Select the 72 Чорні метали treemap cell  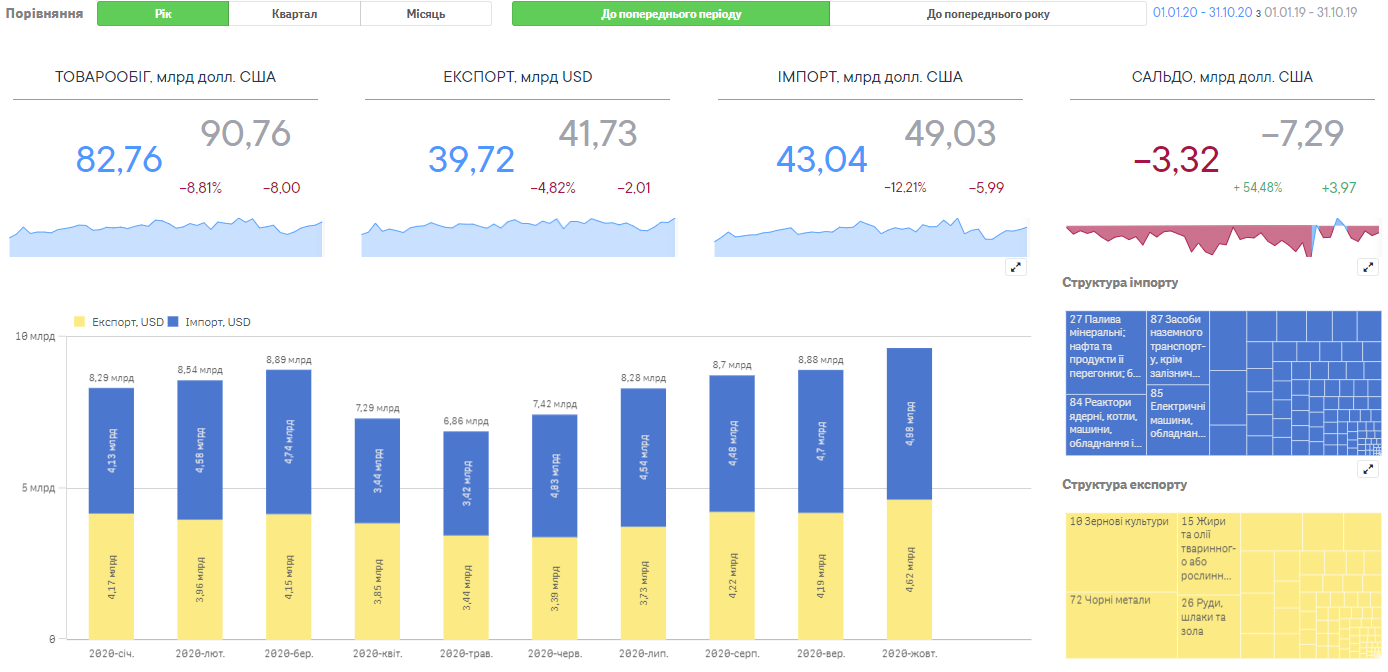coord(1122,625)
